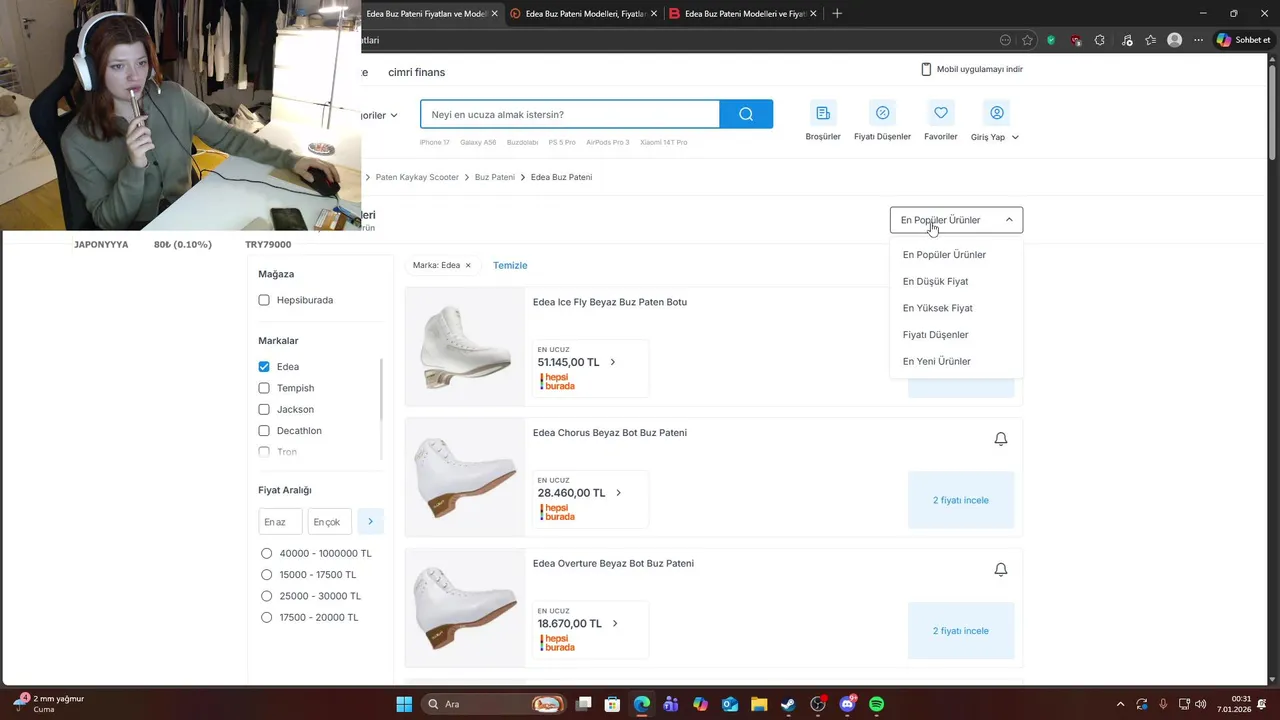Click the mobile phone icon beside Mobil uygulamayı indir
This screenshot has width=1280, height=720.
click(x=926, y=69)
